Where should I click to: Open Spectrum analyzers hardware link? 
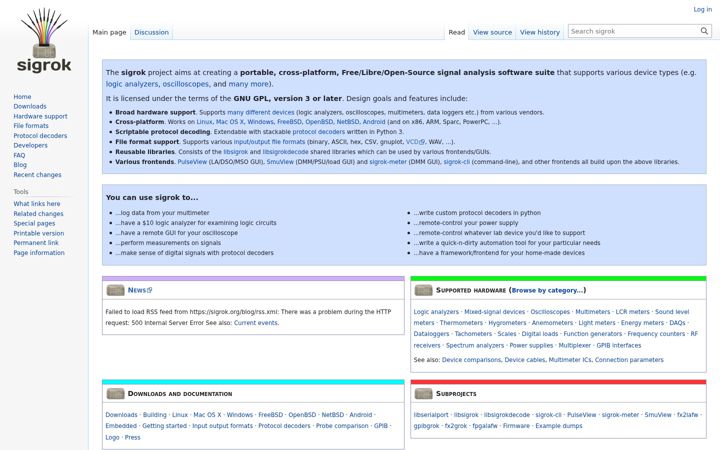pos(475,345)
